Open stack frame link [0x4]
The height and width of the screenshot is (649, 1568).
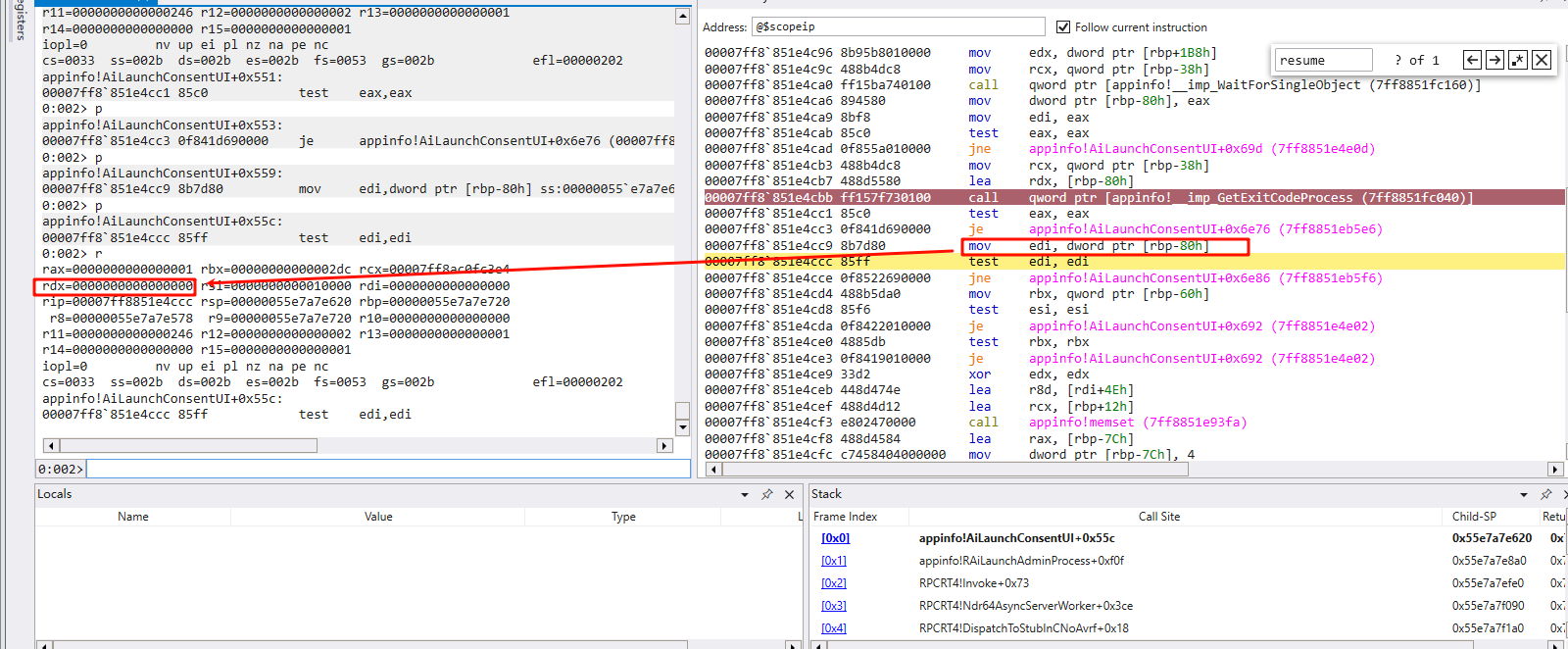834,628
